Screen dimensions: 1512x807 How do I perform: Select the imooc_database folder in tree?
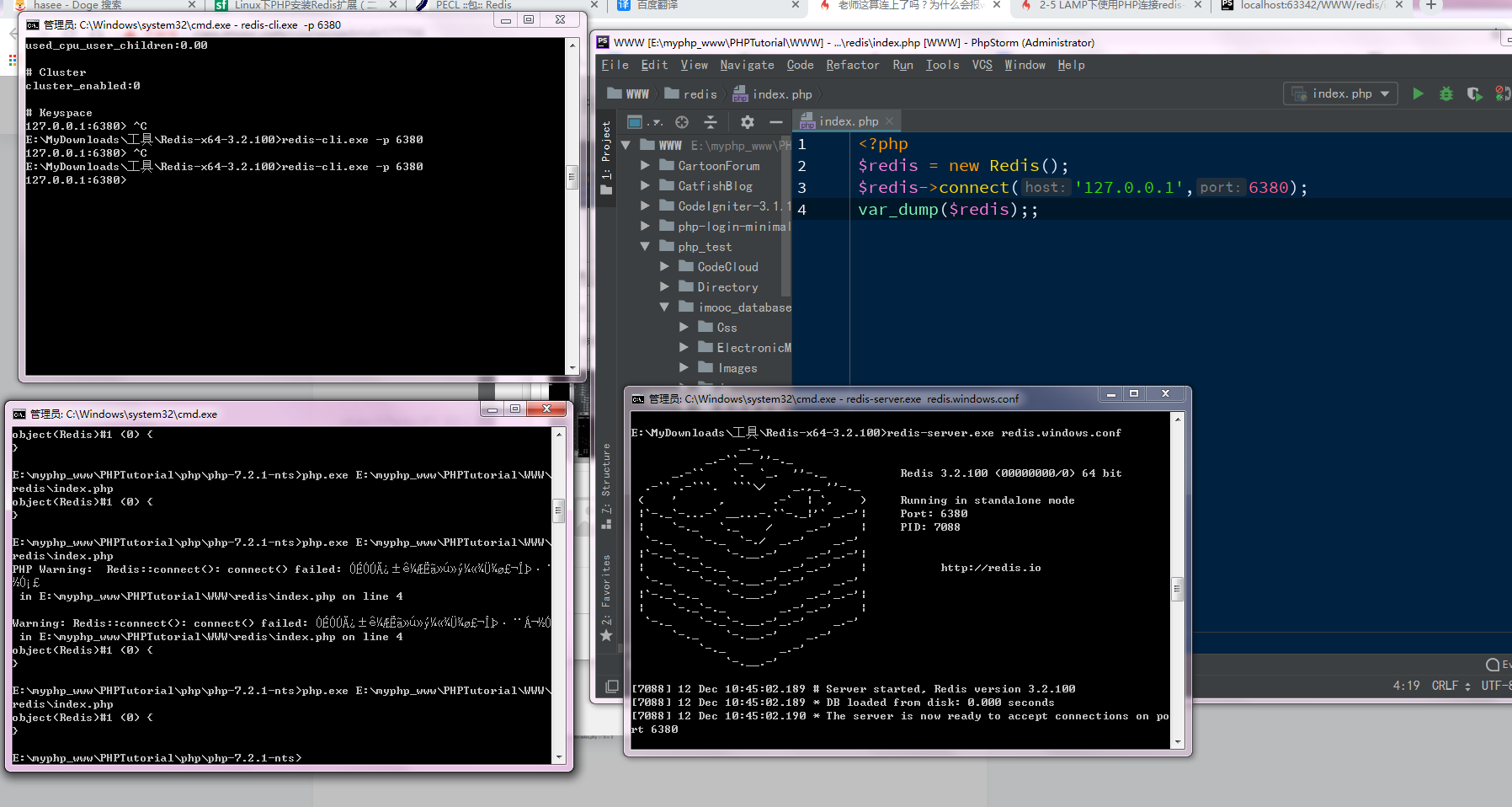pyautogui.click(x=744, y=307)
